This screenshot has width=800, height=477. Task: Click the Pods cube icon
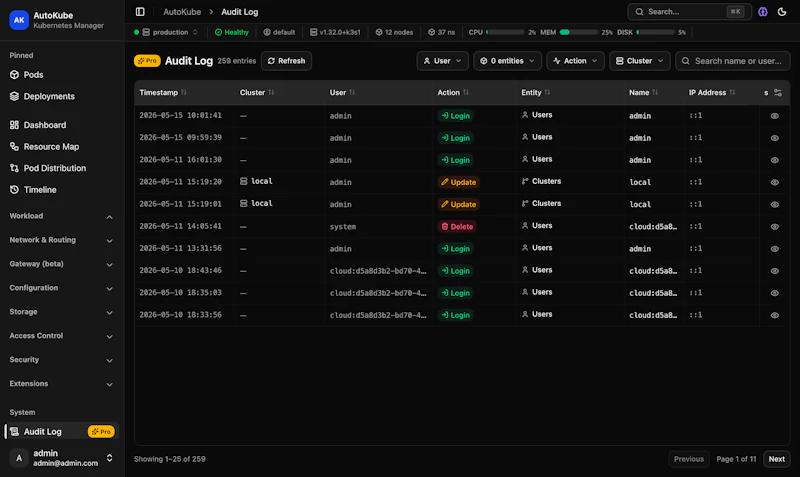14,74
